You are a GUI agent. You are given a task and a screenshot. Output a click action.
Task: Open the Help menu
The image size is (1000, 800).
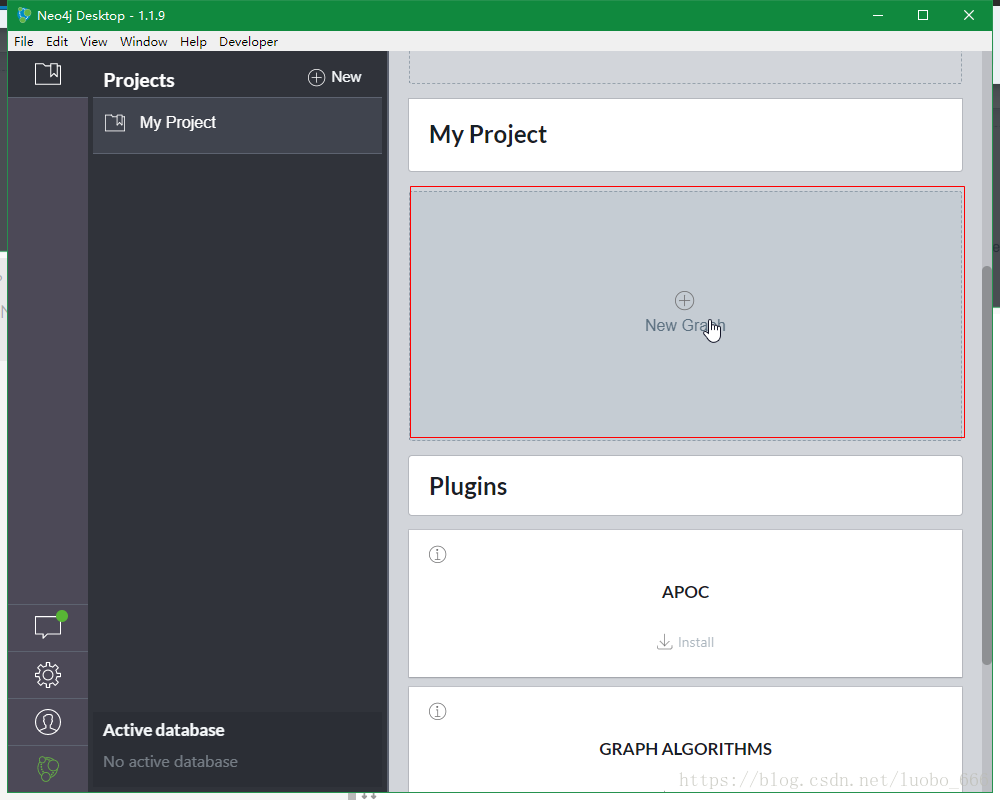tap(193, 41)
